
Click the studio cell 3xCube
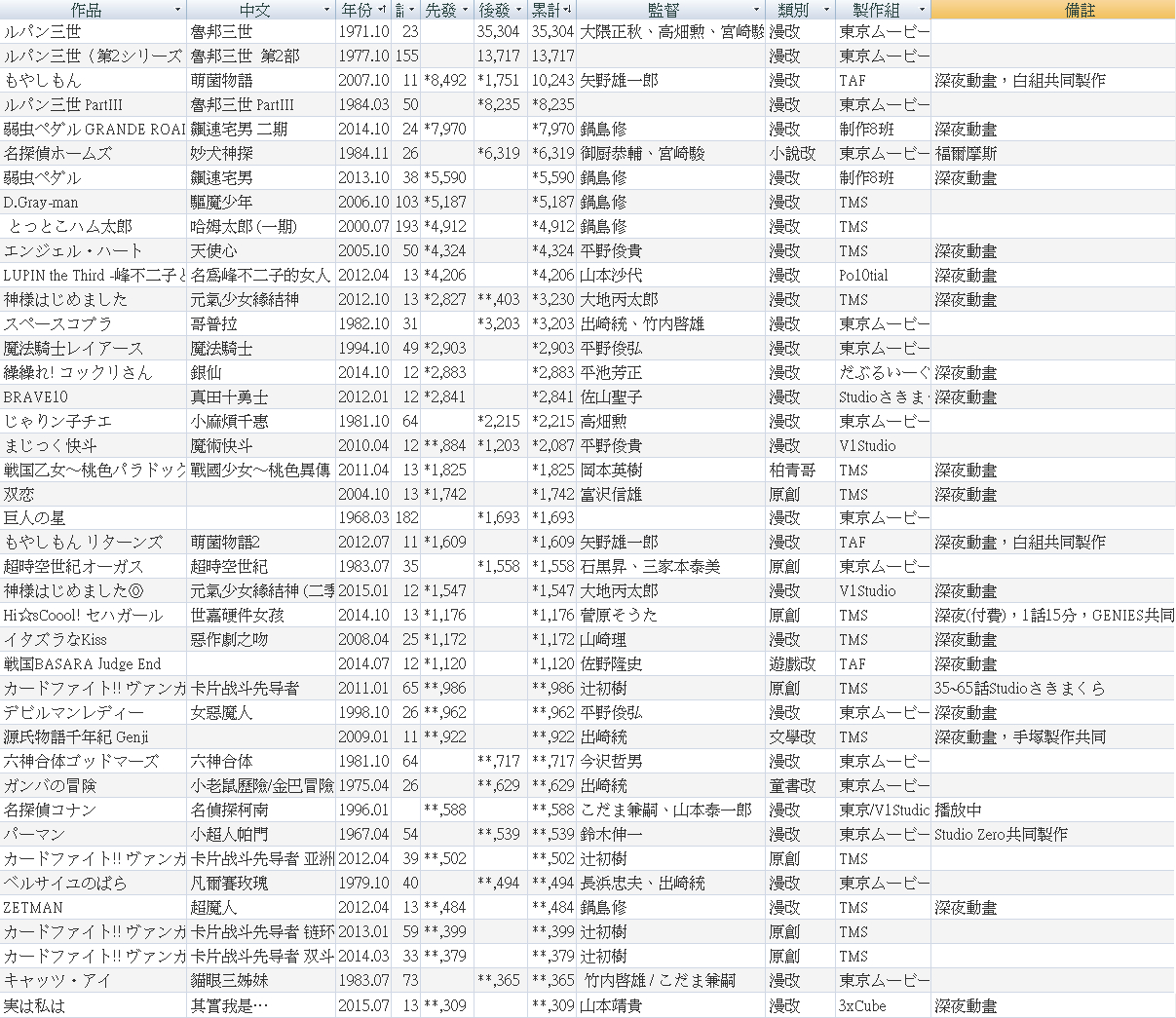tap(883, 1004)
